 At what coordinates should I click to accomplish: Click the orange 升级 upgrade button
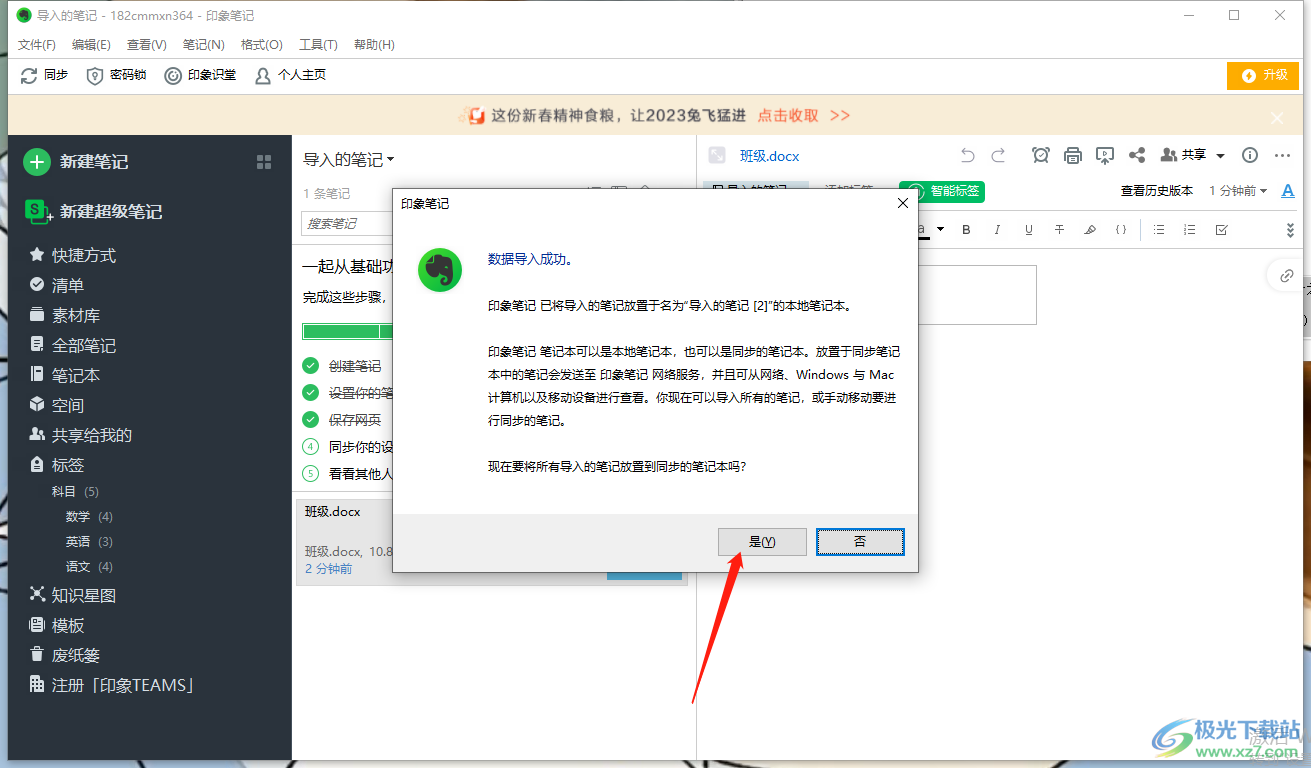tap(1263, 75)
